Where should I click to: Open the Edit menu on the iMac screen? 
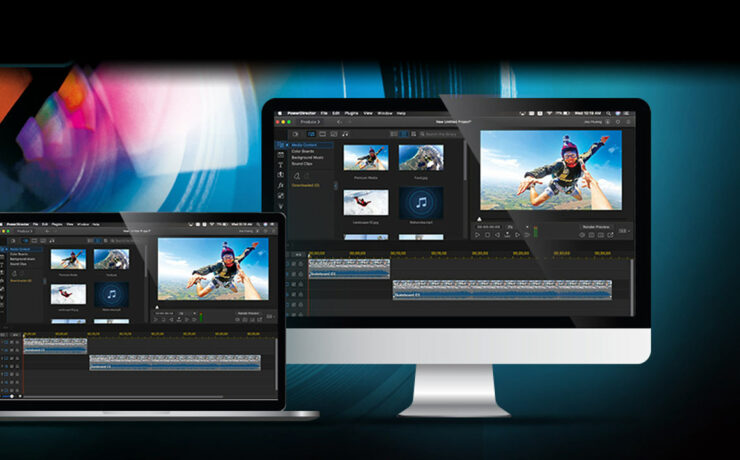tap(336, 113)
